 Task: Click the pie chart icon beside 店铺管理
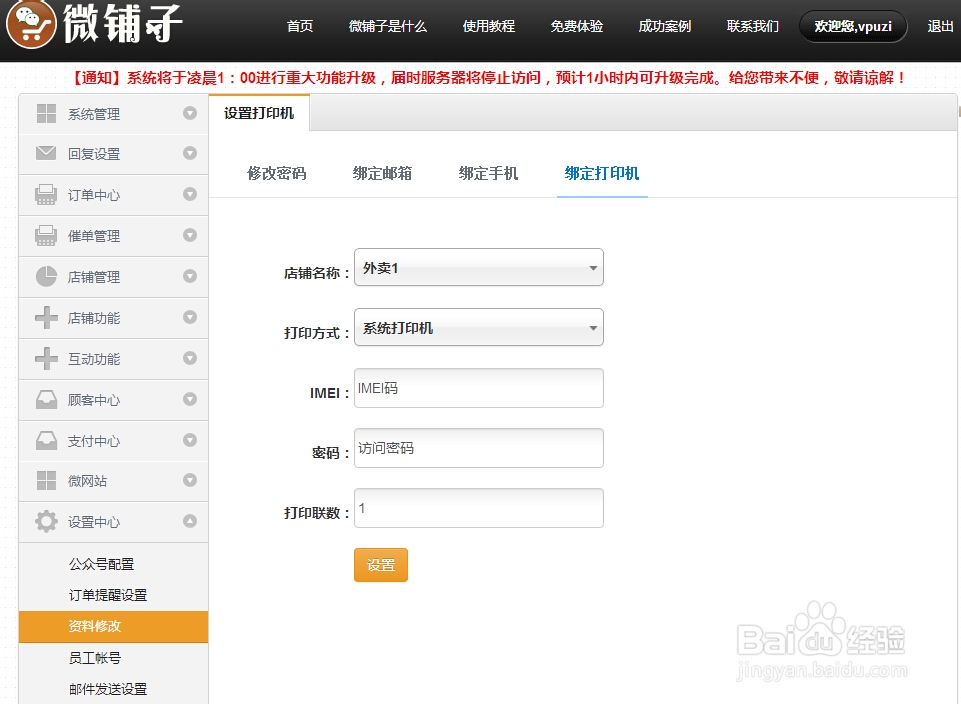pos(44,277)
